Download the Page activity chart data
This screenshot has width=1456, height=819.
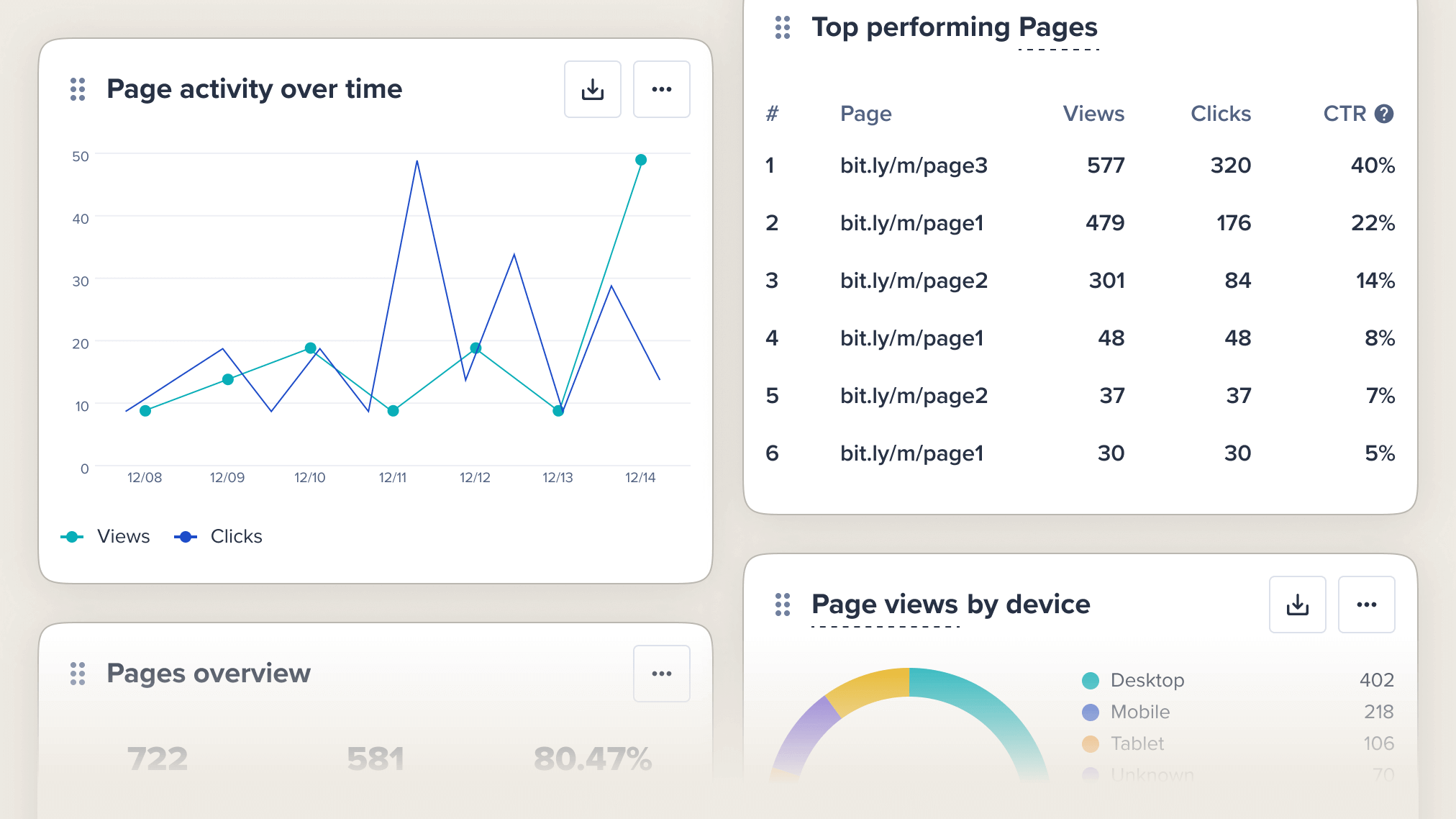(591, 89)
